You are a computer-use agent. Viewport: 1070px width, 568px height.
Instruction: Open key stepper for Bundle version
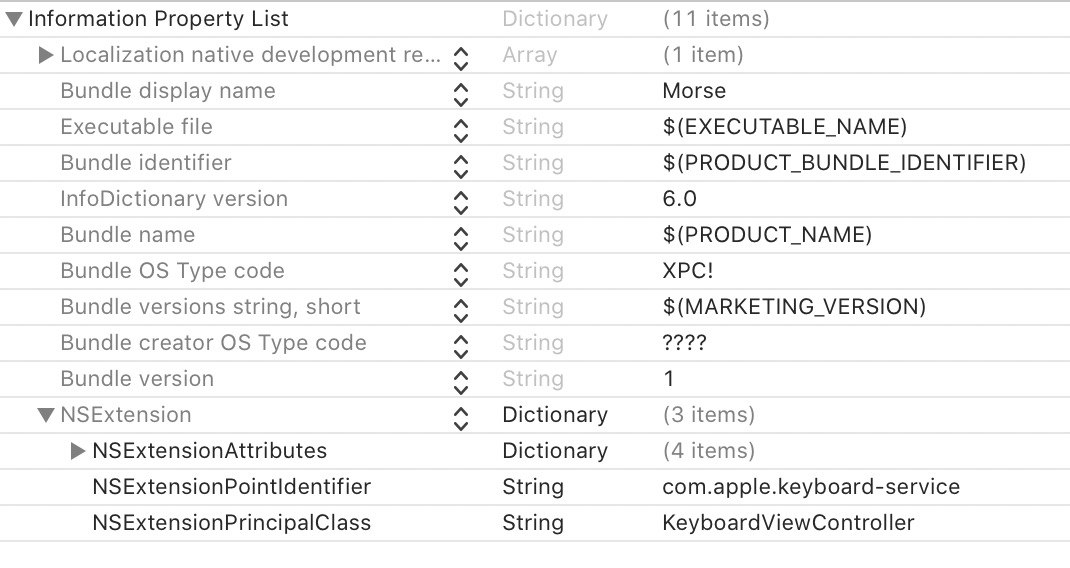click(461, 383)
